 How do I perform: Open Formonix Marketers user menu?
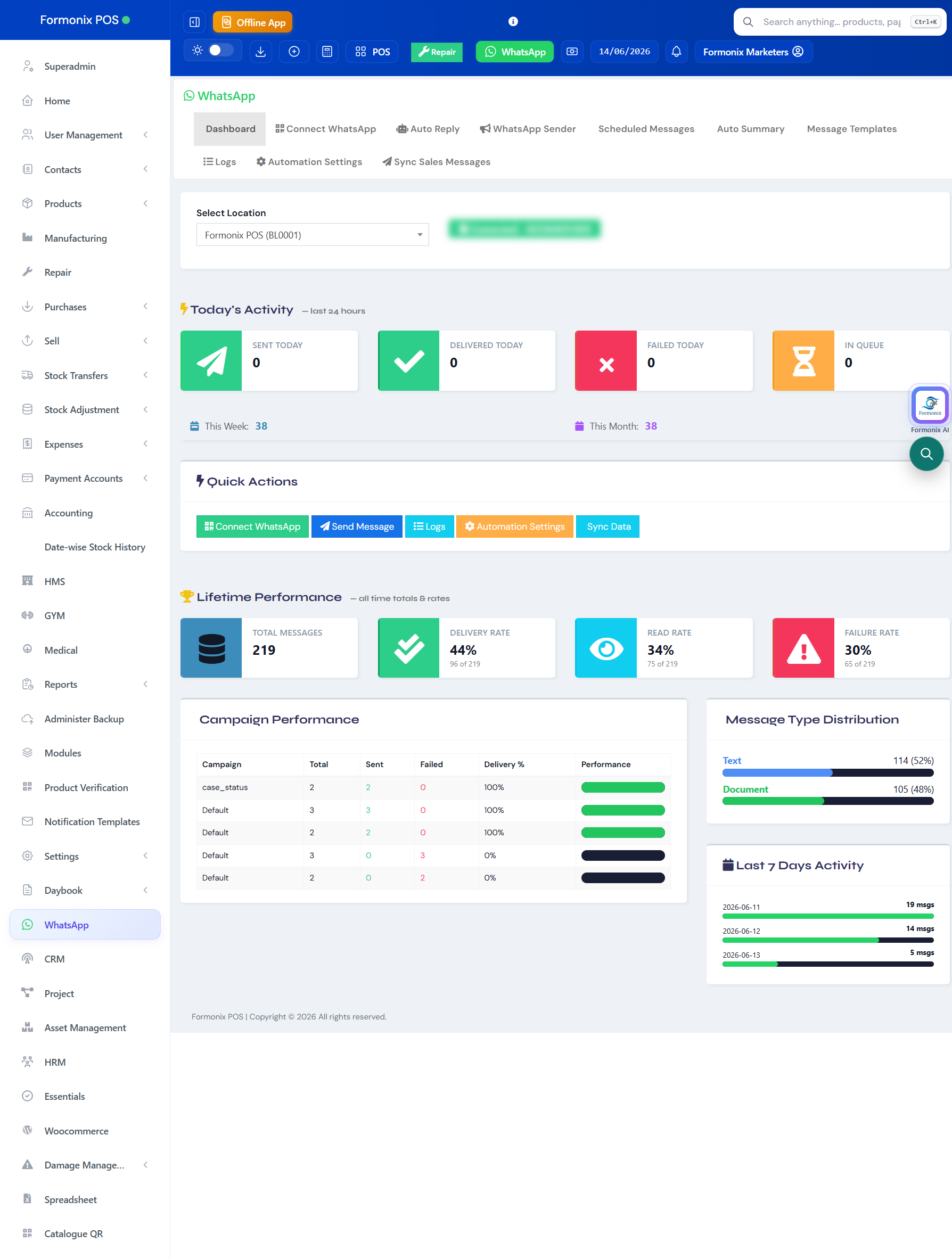pos(753,52)
